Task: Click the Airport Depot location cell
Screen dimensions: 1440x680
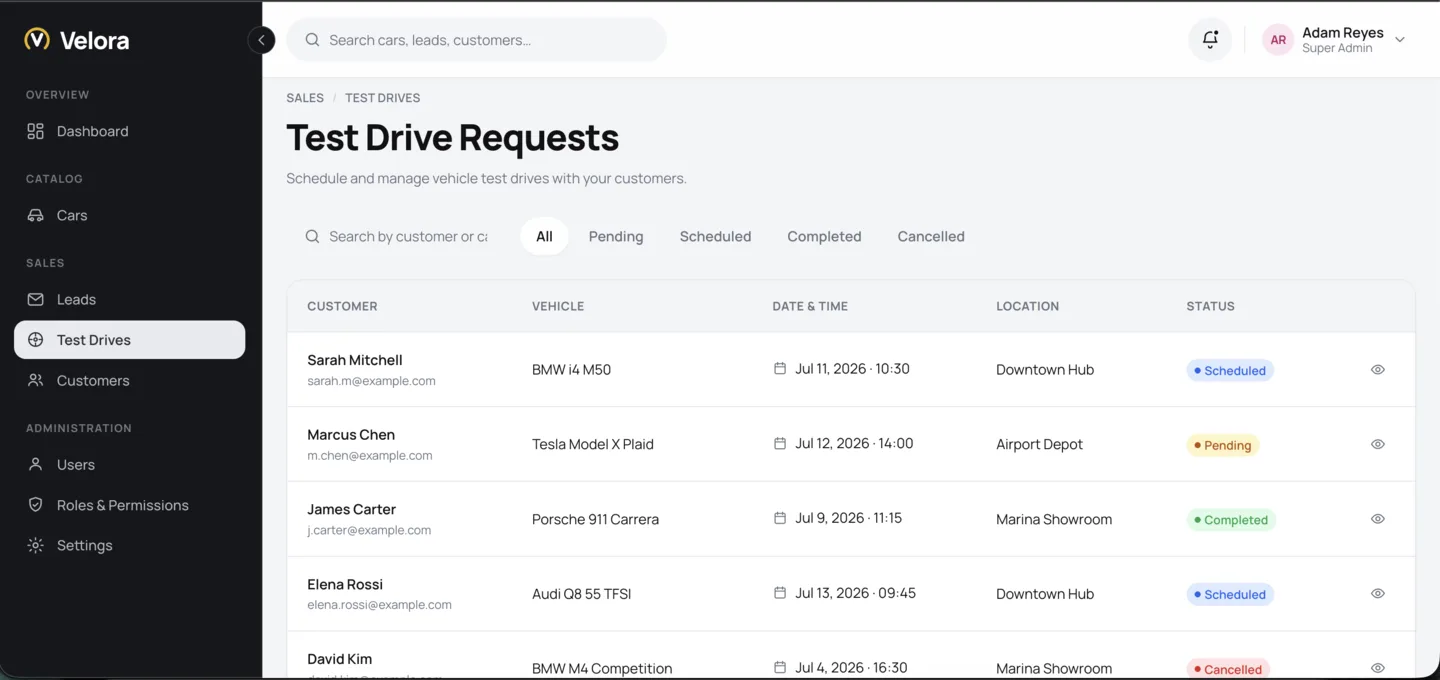Action: (x=1039, y=444)
